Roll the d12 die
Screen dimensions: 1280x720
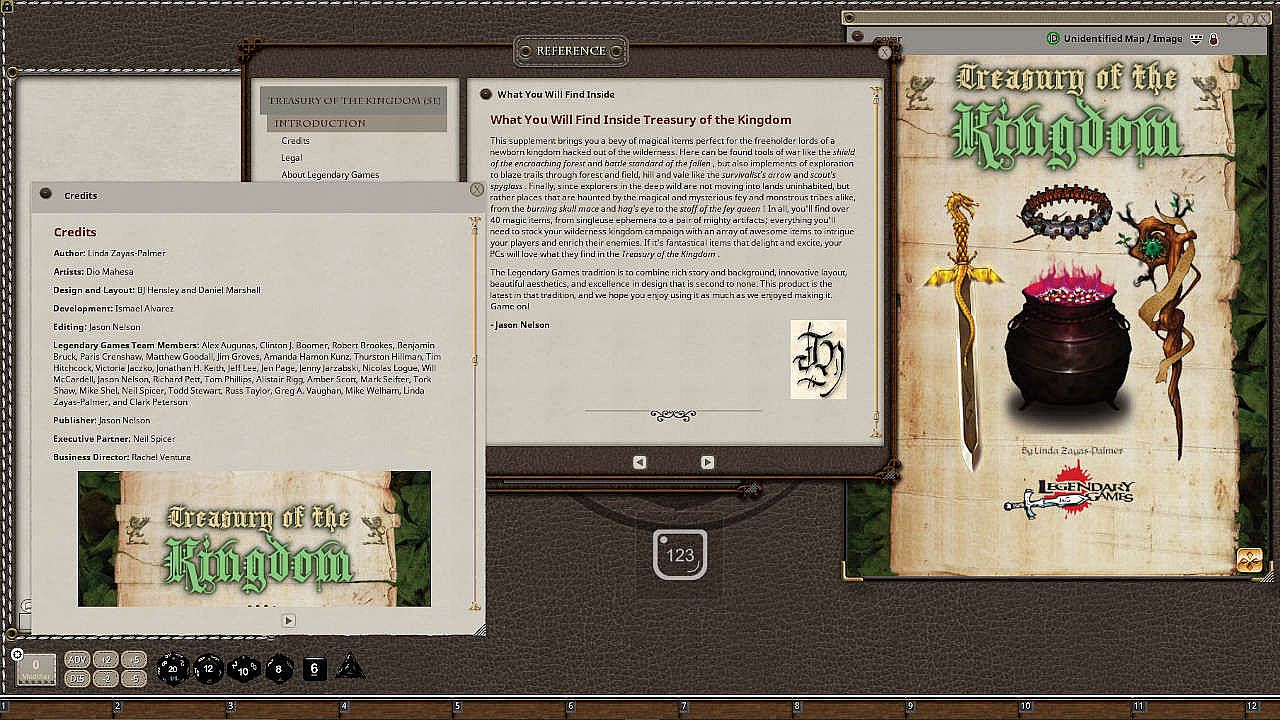(208, 668)
